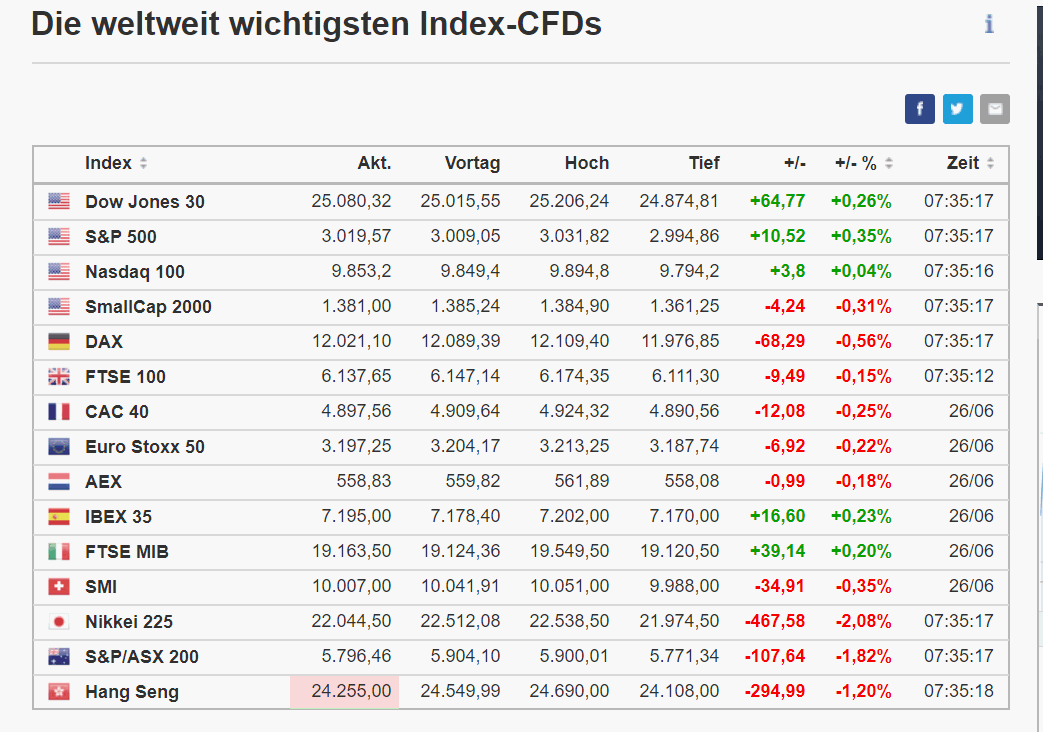Click the highlighted Hang Seng price cell
Image resolution: width=1043 pixels, height=732 pixels.
[345, 692]
